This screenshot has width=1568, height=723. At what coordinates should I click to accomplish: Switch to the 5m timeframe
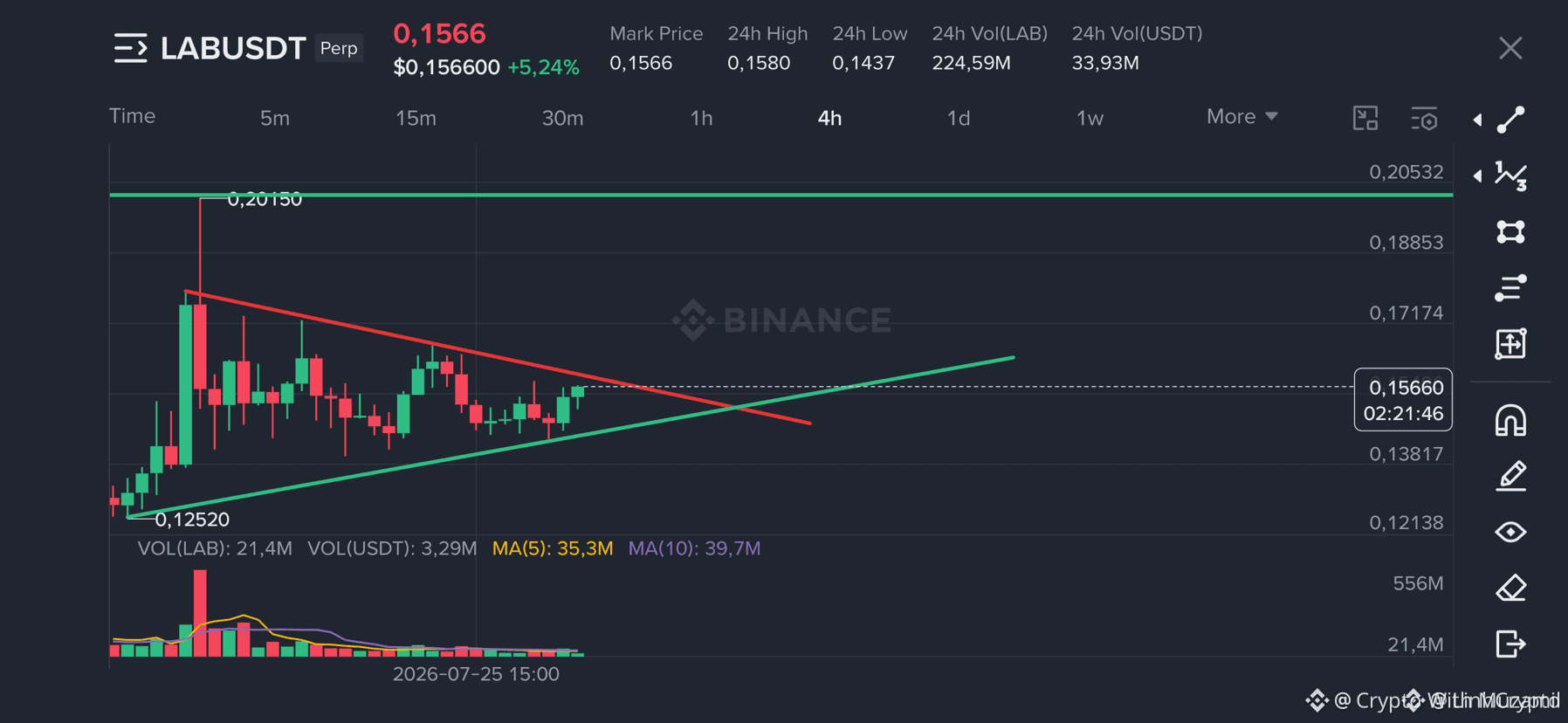pos(275,118)
